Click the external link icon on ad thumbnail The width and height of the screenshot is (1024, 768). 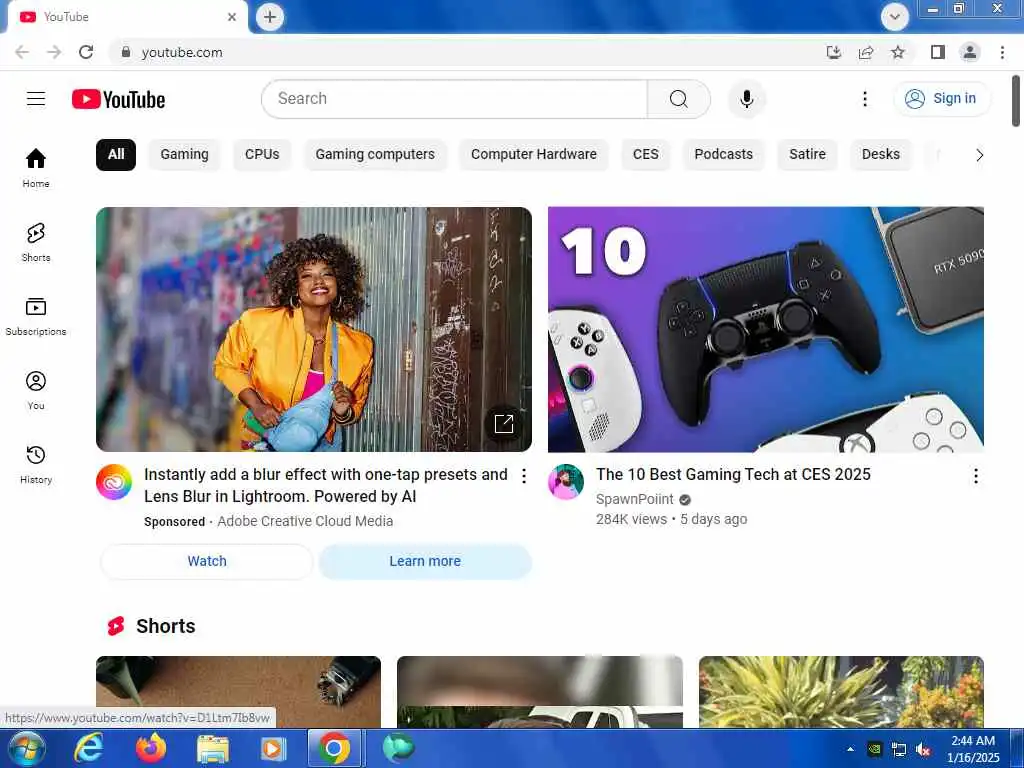point(504,424)
